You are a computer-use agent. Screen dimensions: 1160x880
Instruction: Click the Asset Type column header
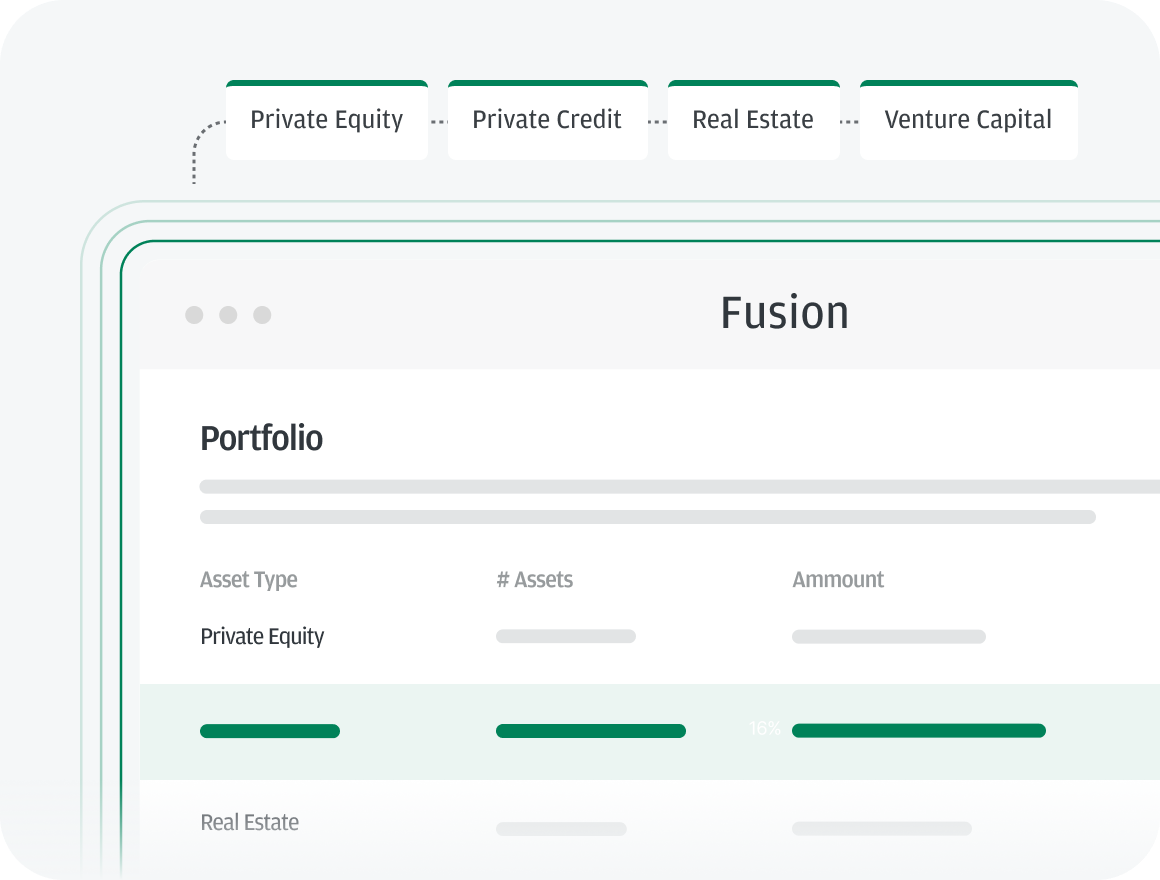249,580
